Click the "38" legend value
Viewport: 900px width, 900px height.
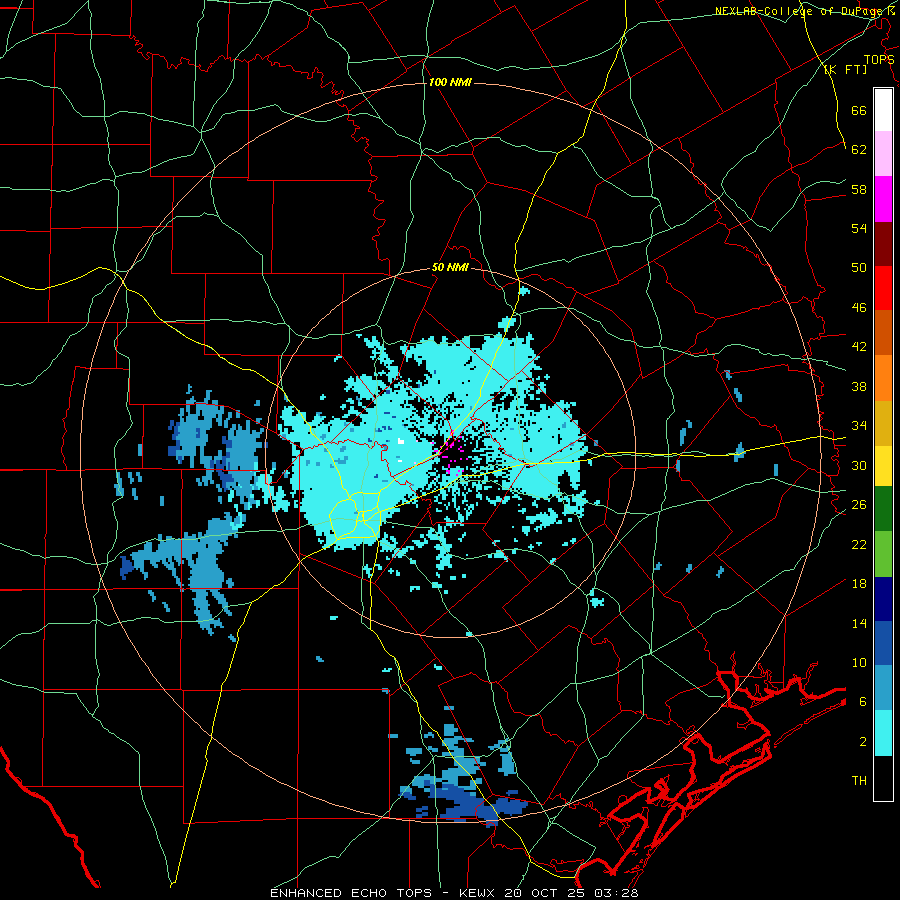(859, 386)
